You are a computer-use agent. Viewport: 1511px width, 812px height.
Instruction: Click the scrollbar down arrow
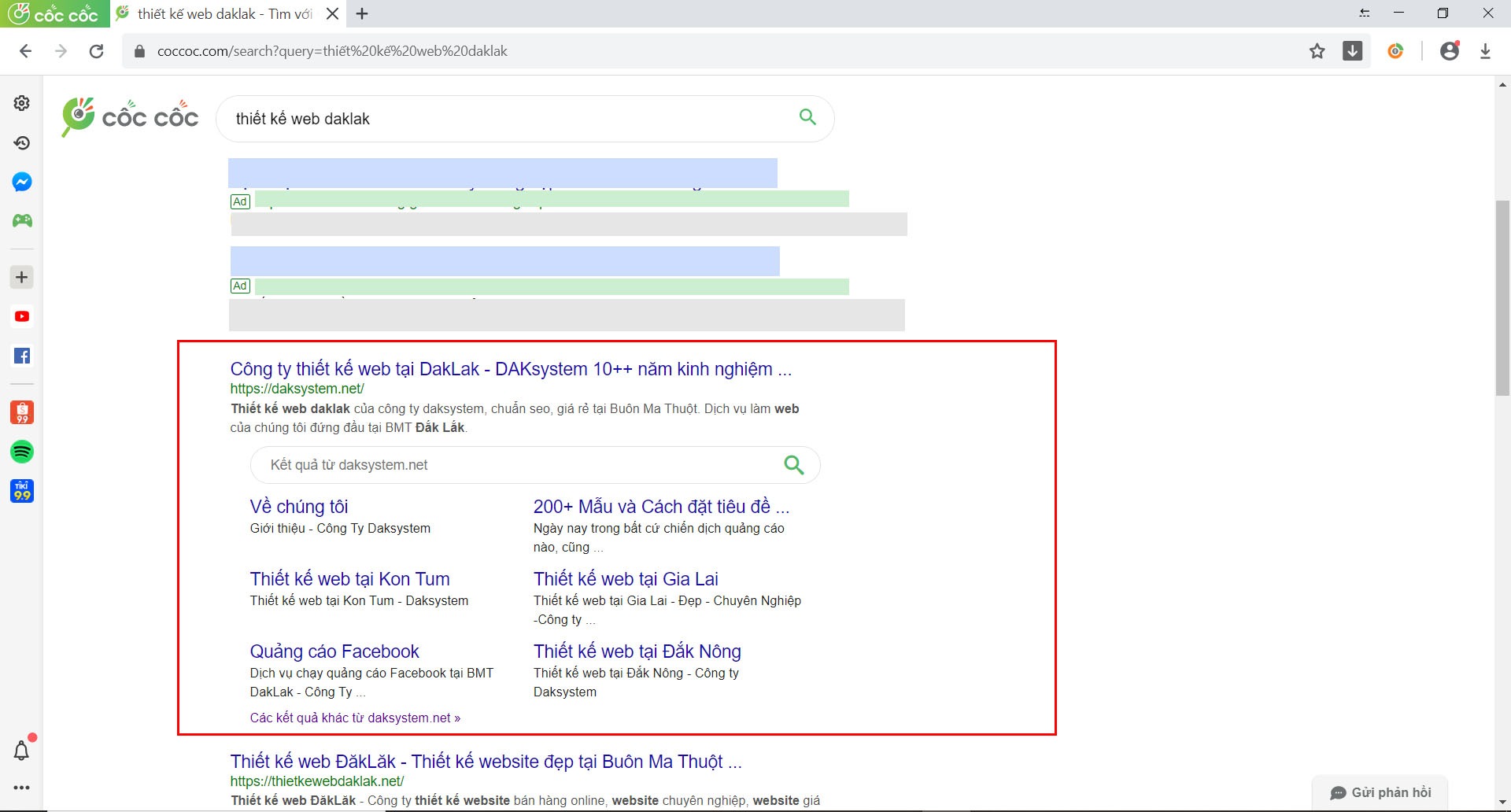coord(1502,803)
